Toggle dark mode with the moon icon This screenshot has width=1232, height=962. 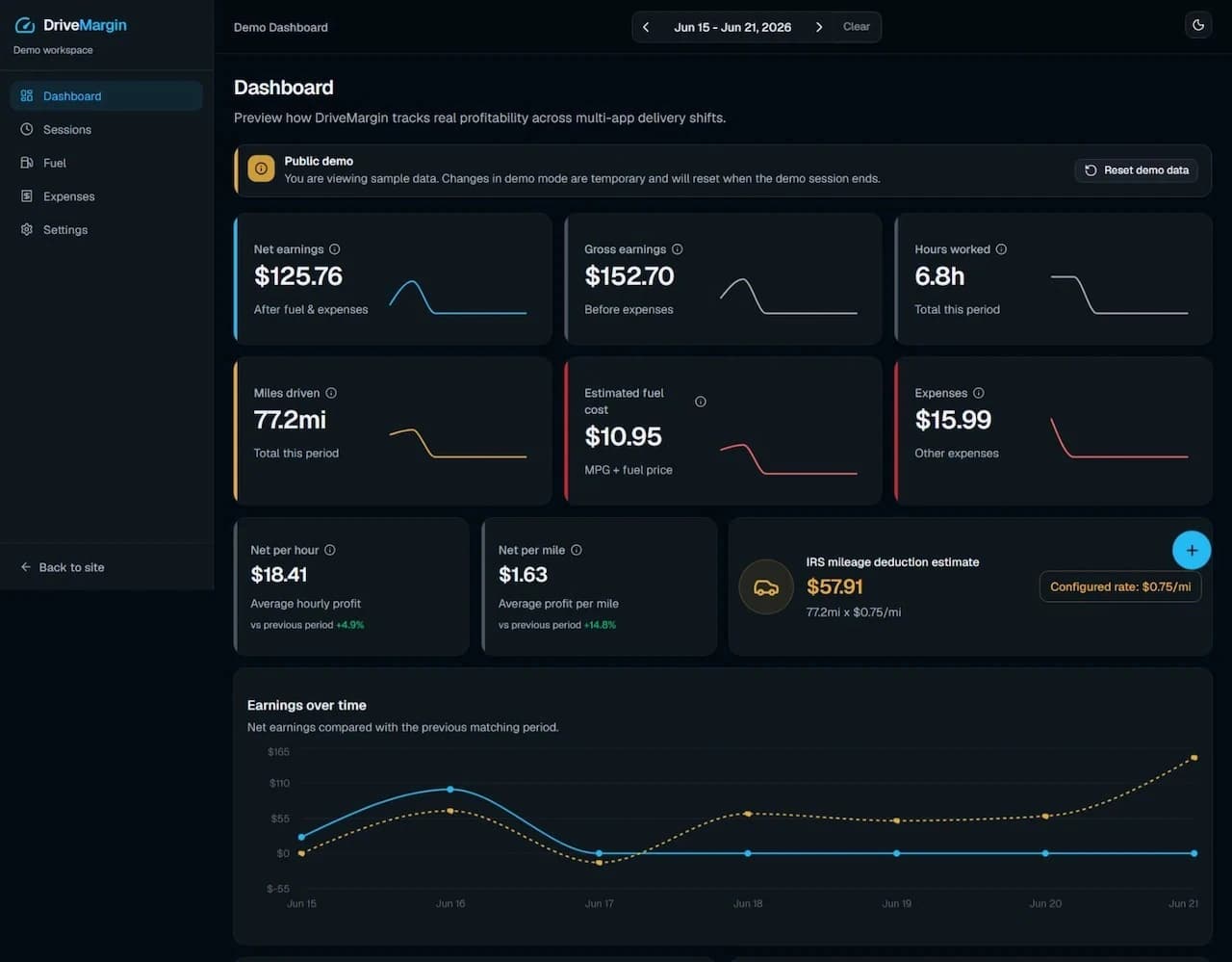click(x=1198, y=26)
